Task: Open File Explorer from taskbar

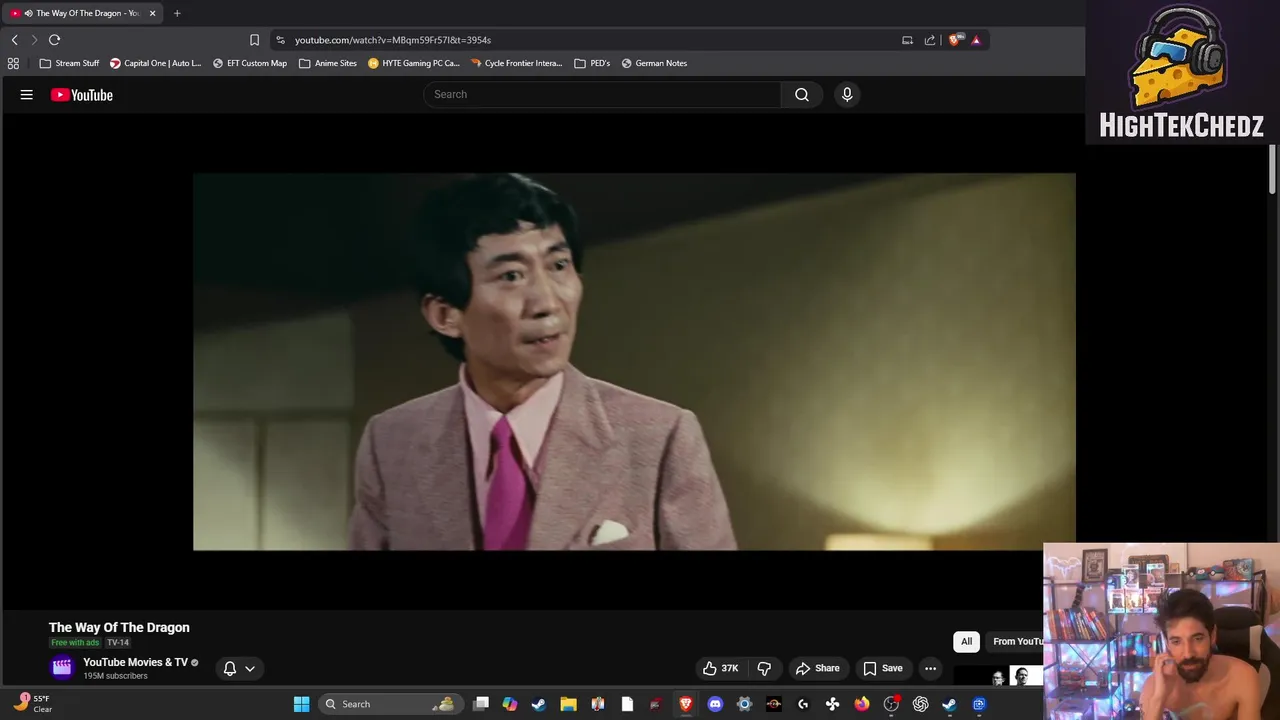Action: point(568,704)
